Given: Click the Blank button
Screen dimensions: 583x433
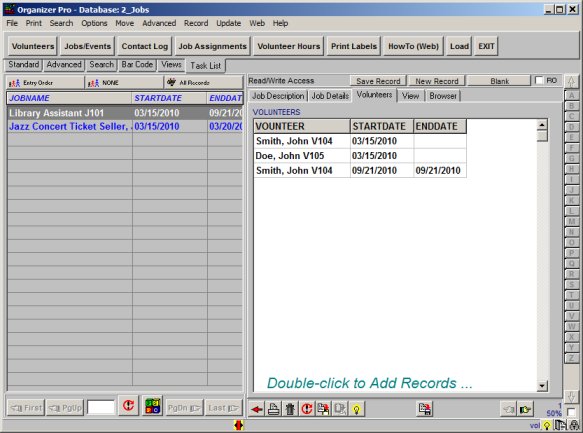Looking at the screenshot, I should pyautogui.click(x=499, y=81).
